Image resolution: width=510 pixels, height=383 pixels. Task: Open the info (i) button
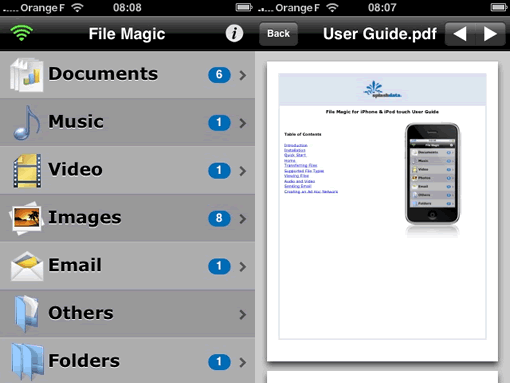(x=234, y=33)
